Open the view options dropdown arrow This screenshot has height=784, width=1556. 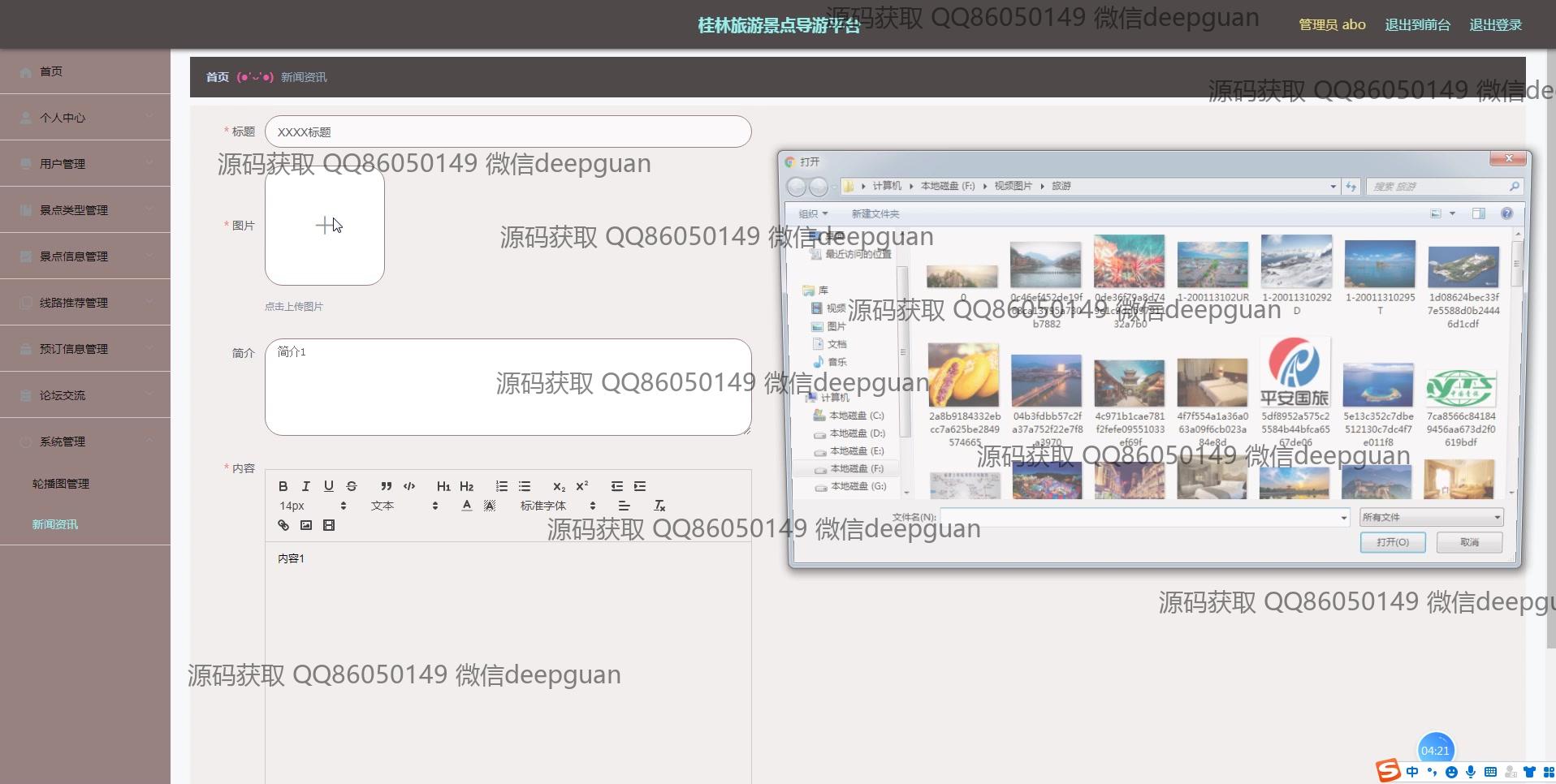[x=1452, y=213]
